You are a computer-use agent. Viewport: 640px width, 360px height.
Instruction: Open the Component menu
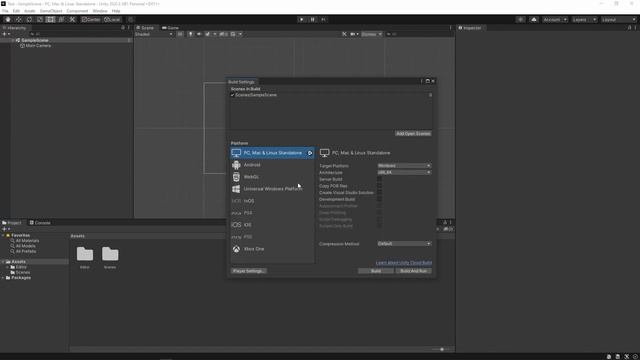(77, 11)
